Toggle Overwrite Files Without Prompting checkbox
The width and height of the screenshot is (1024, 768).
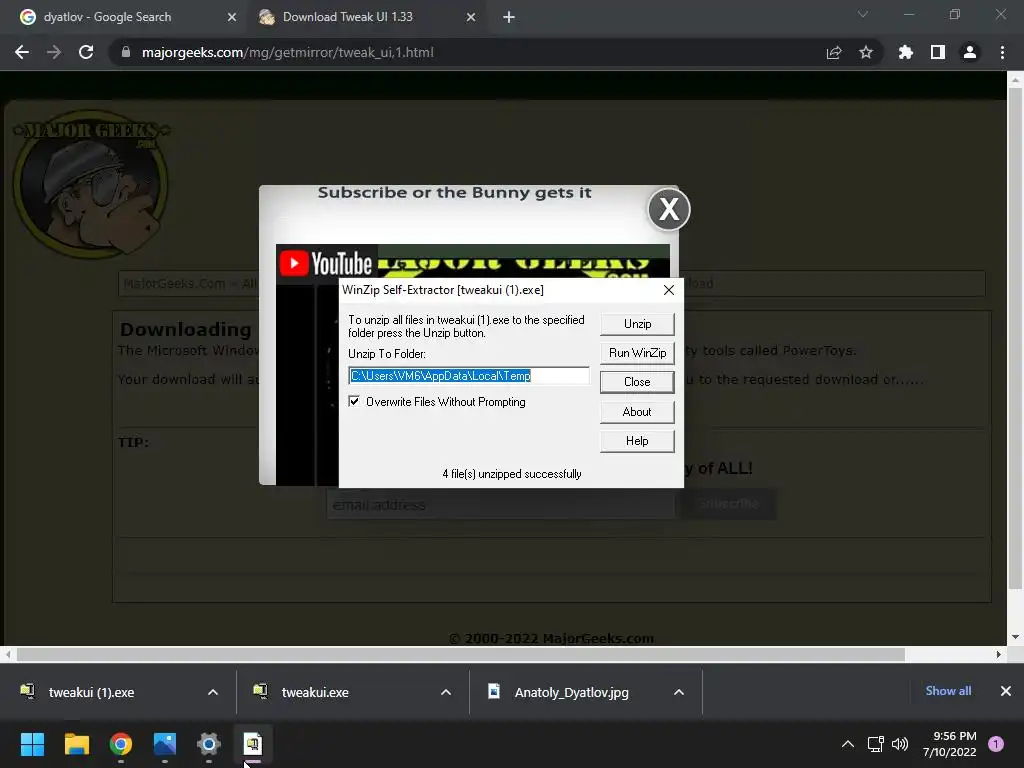click(354, 401)
